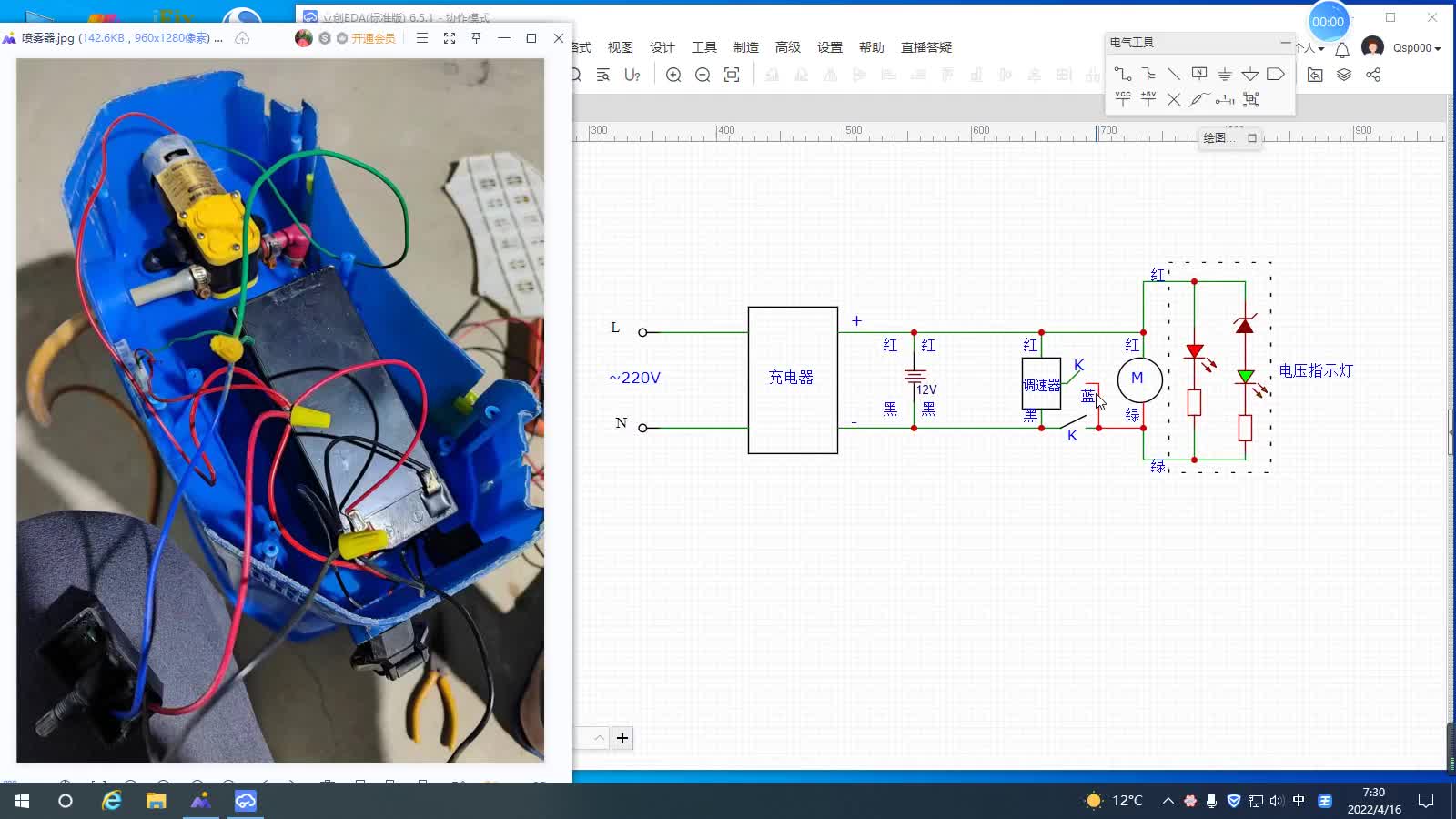This screenshot has width=1456, height=819.
Task: Open the layers icon in EDA toolbar
Action: click(x=1344, y=75)
